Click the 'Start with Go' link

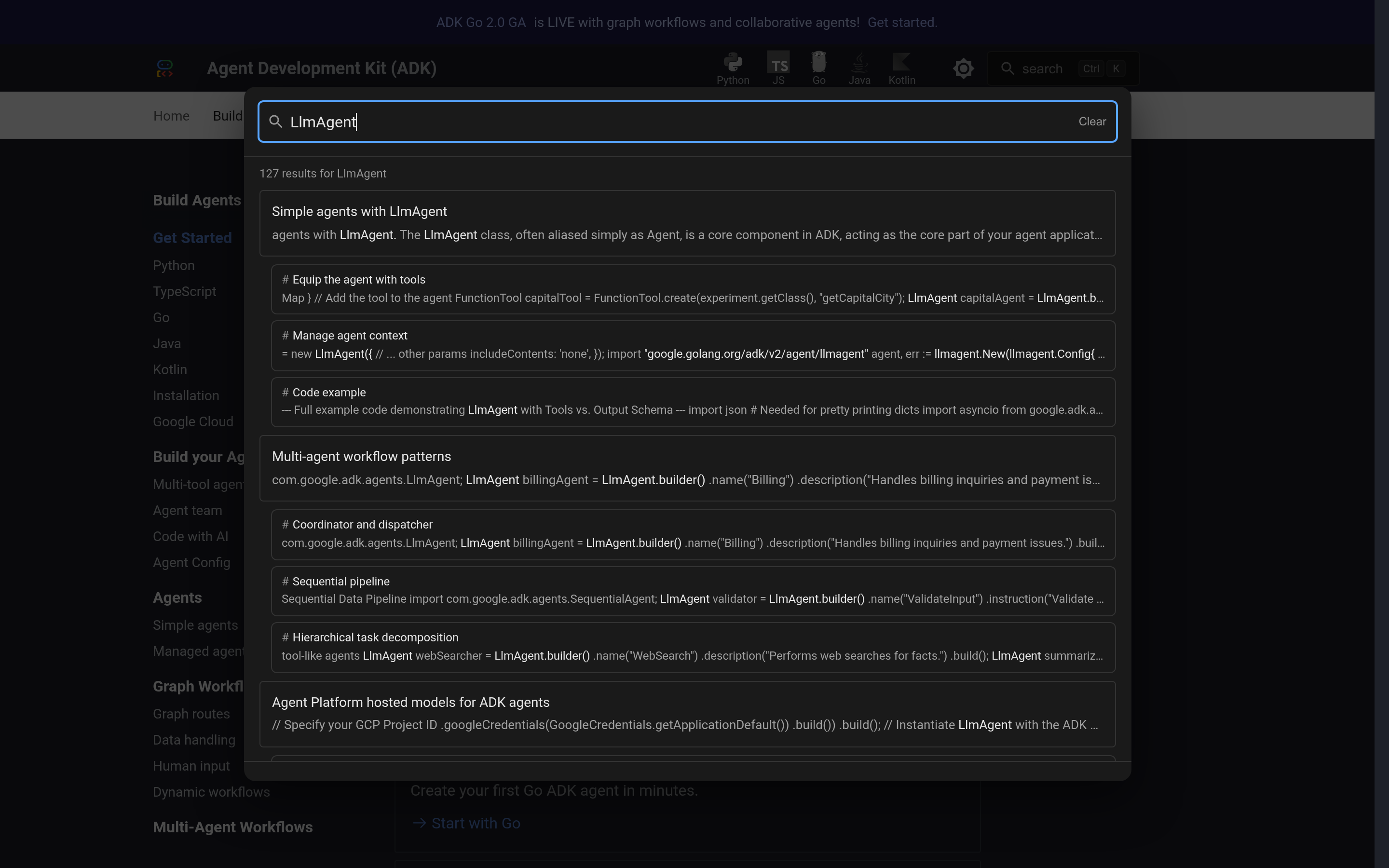(467, 823)
